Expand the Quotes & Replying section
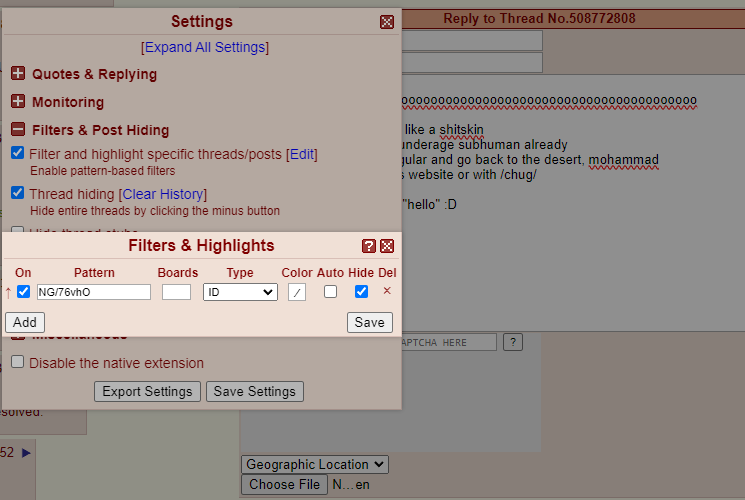Image resolution: width=745 pixels, height=500 pixels. (18, 73)
